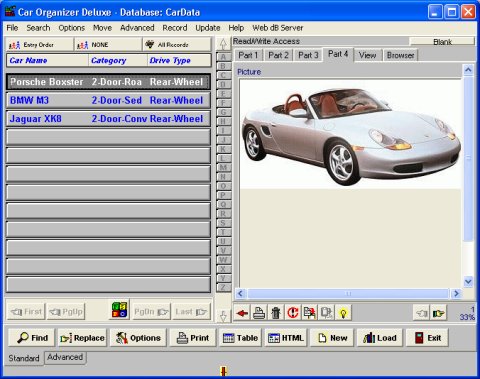Open the Options menu

(72, 28)
